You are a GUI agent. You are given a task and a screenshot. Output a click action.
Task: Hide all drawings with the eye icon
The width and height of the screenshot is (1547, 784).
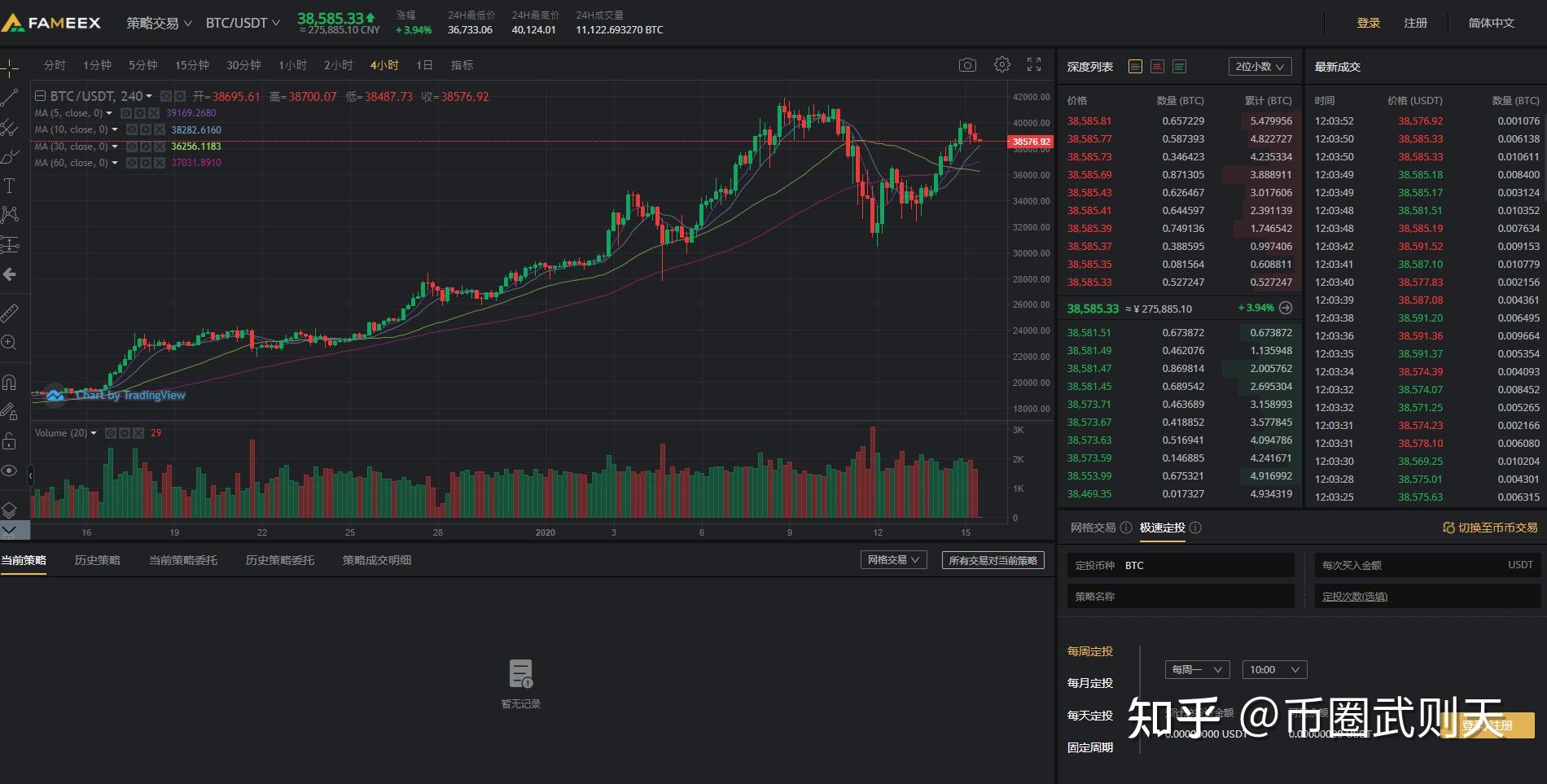coord(10,471)
